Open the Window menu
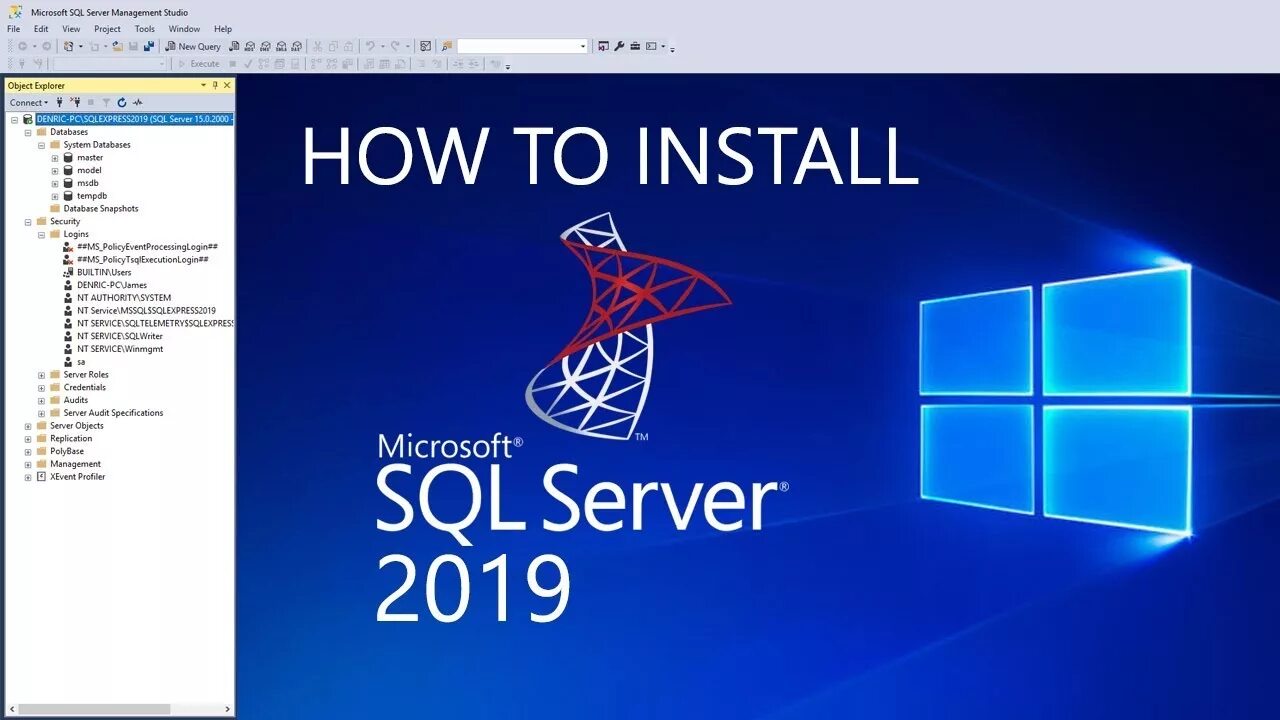The width and height of the screenshot is (1280, 720). pyautogui.click(x=184, y=29)
